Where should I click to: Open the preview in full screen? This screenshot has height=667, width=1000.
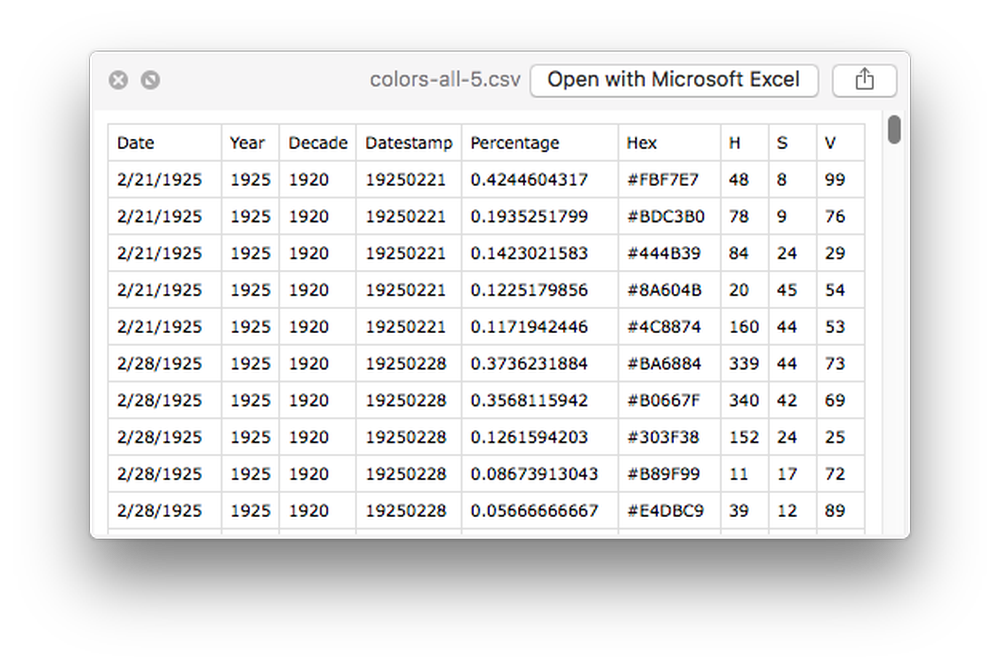coord(151,80)
